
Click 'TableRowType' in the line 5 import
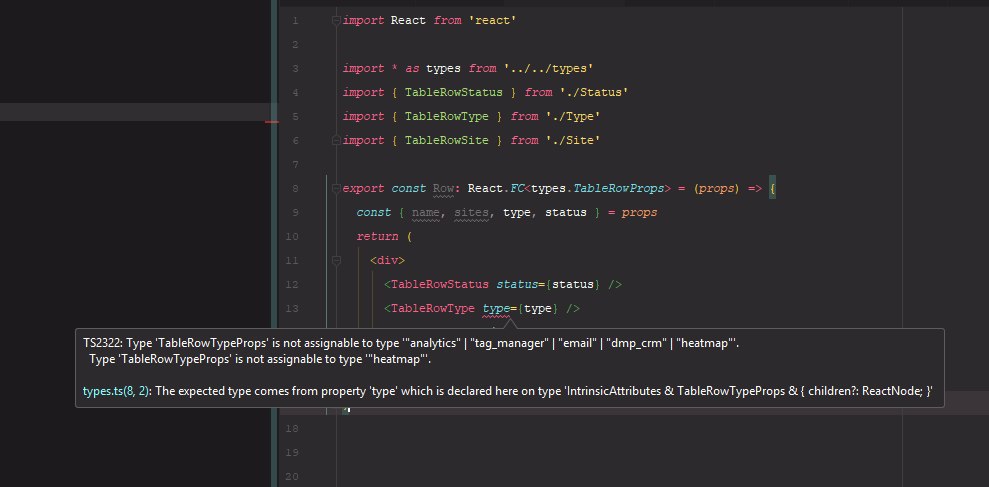coord(447,117)
